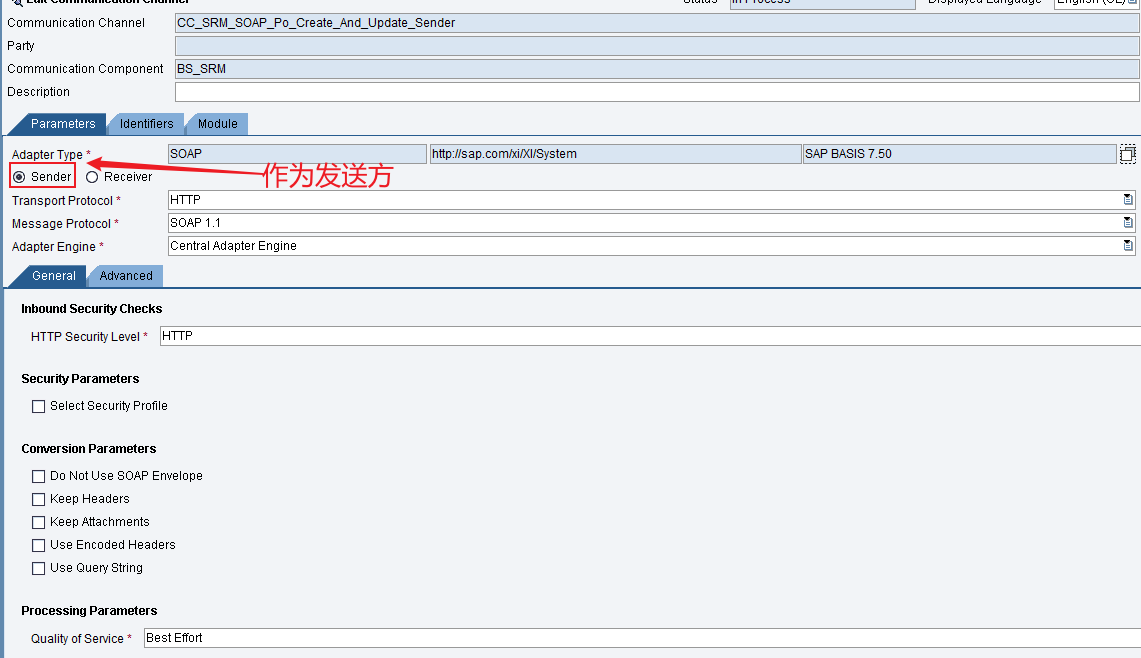The height and width of the screenshot is (658, 1141).
Task: Open the HTTP Security Level combo box
Action: [x=650, y=336]
